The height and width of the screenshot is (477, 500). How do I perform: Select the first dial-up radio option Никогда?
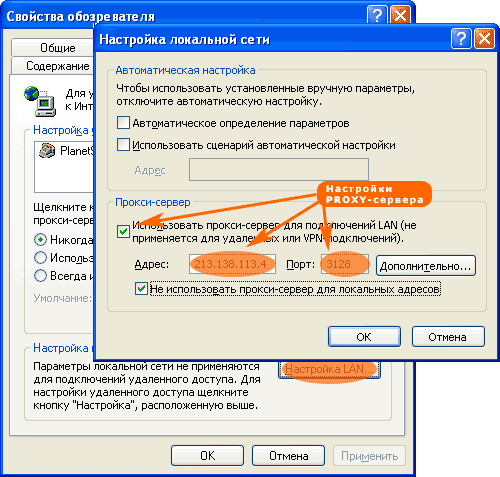click(x=40, y=239)
